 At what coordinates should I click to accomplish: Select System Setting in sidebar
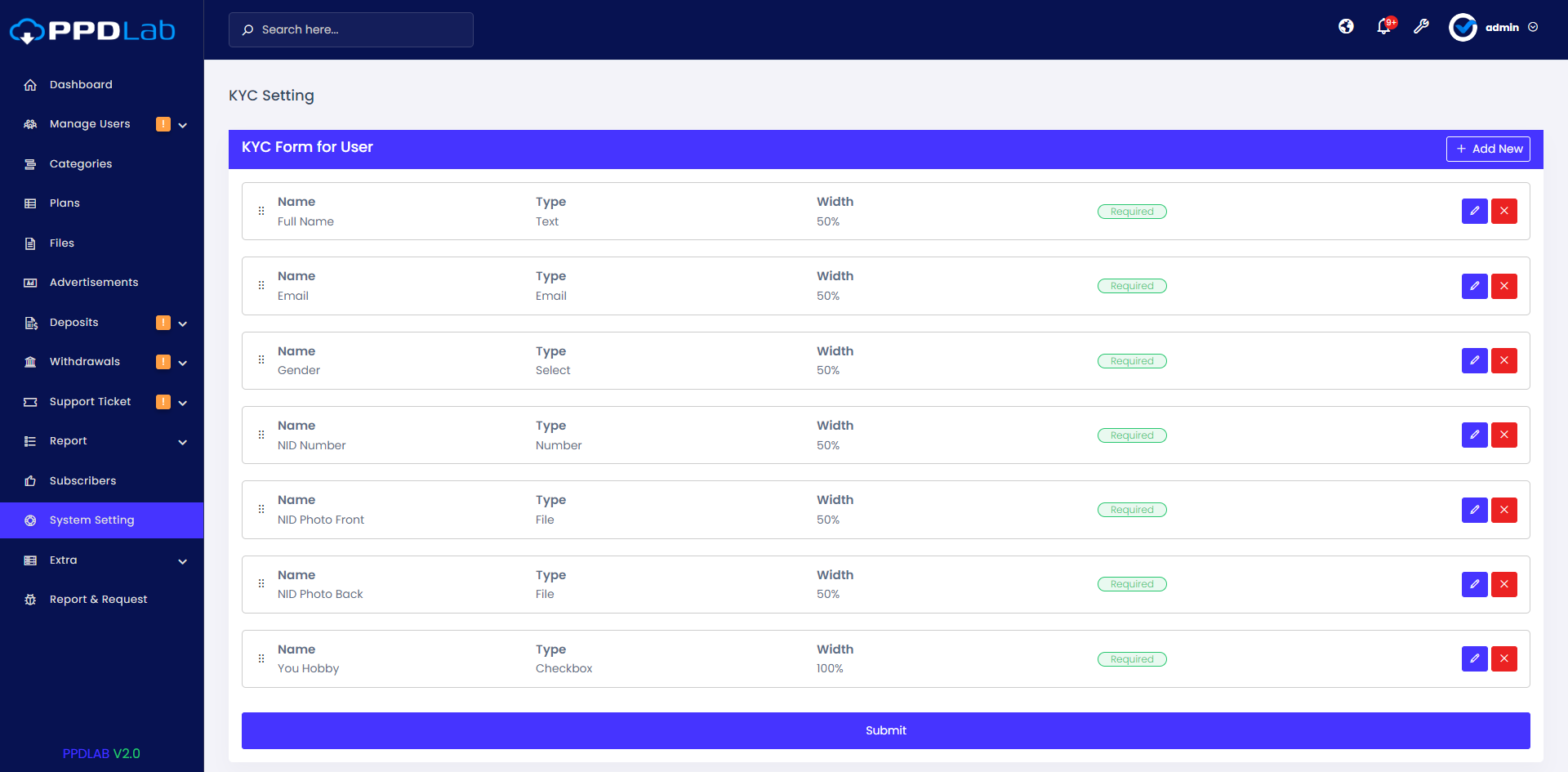102,520
